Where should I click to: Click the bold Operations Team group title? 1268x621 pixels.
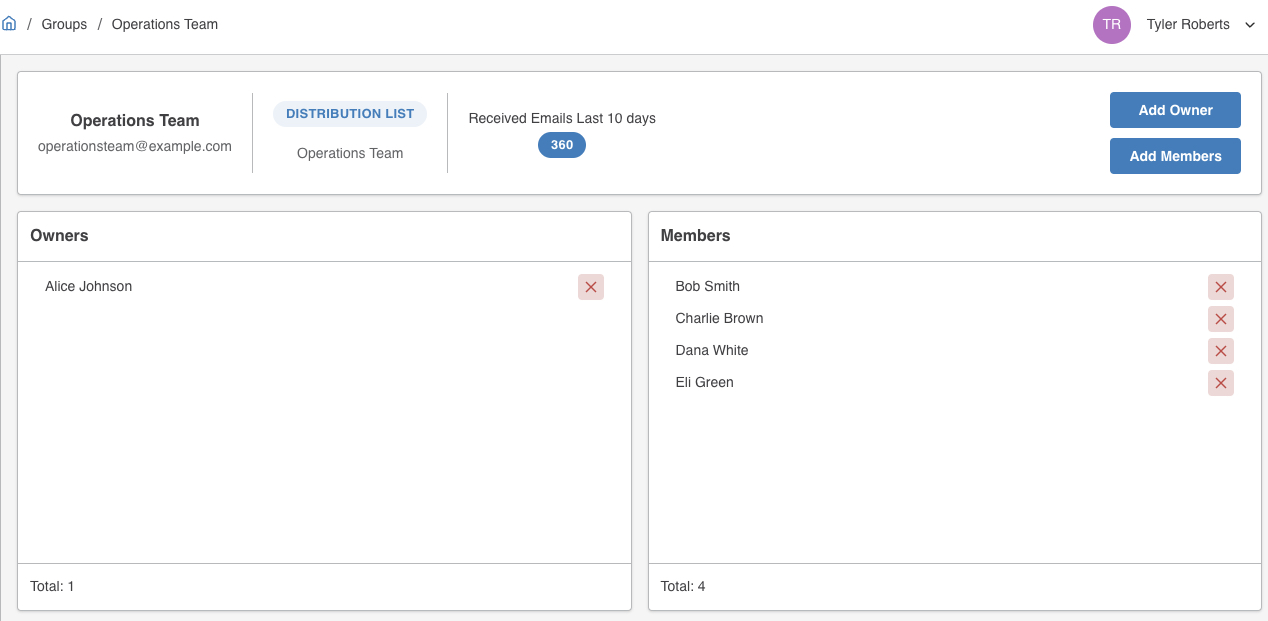point(135,120)
